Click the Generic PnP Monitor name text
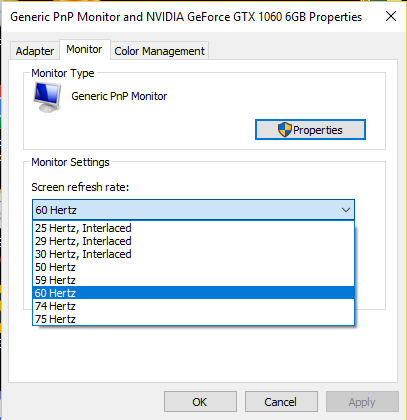Viewport: 407px width, 420px height. (119, 96)
